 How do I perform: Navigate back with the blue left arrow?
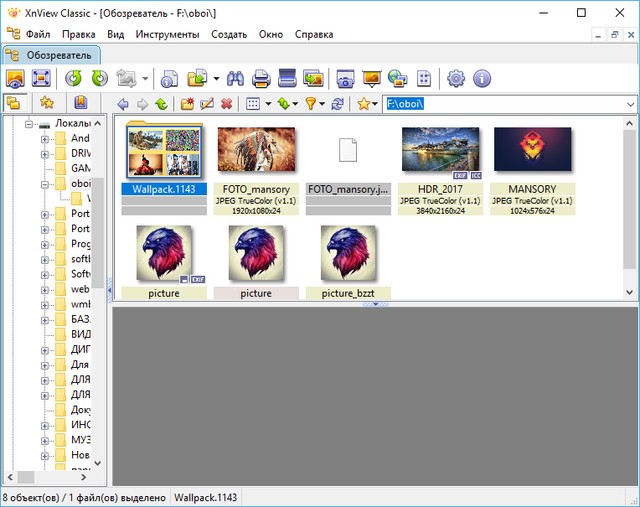tap(122, 104)
